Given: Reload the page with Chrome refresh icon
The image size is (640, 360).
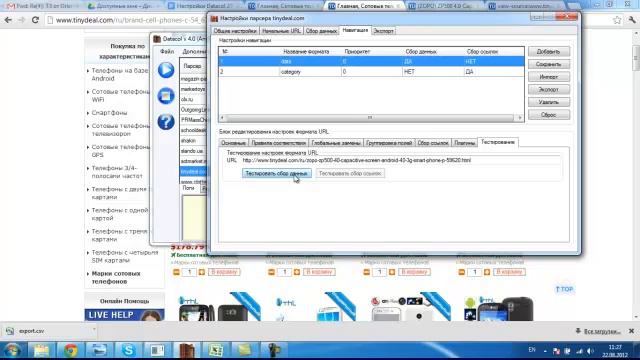Looking at the screenshot, I should (35, 20).
